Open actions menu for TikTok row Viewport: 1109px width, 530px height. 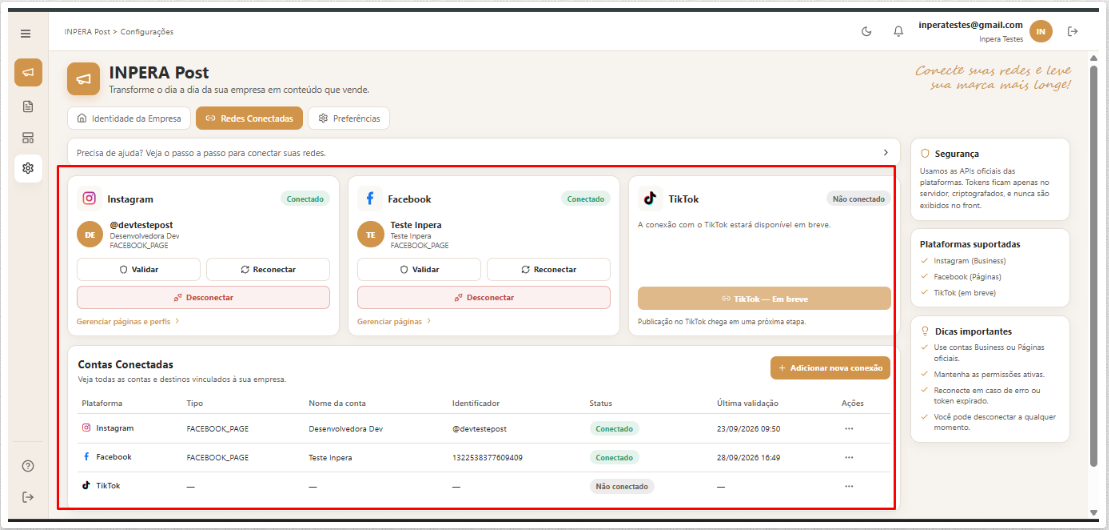849,486
